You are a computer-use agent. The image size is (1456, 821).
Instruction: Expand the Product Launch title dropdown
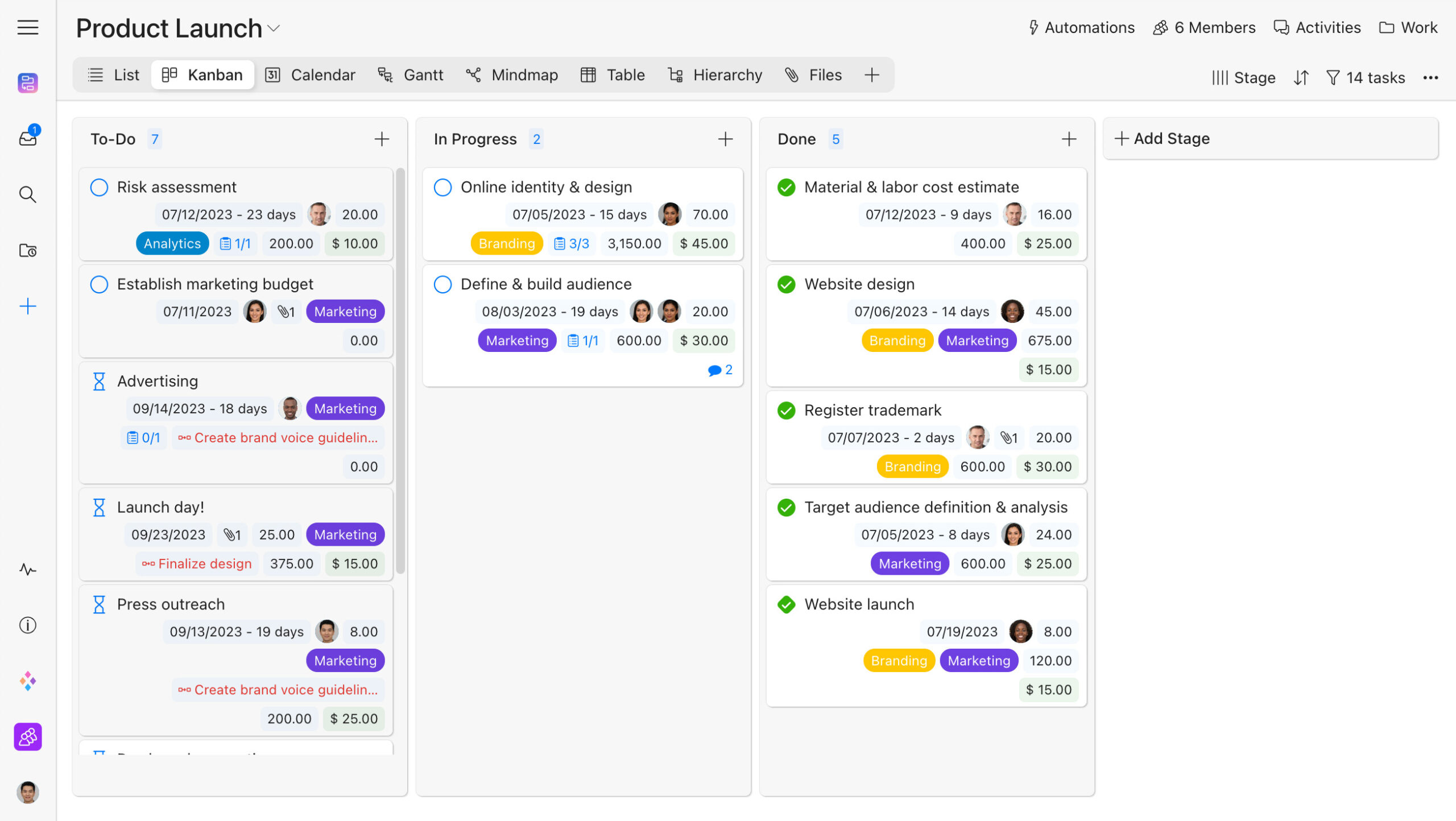click(x=274, y=28)
